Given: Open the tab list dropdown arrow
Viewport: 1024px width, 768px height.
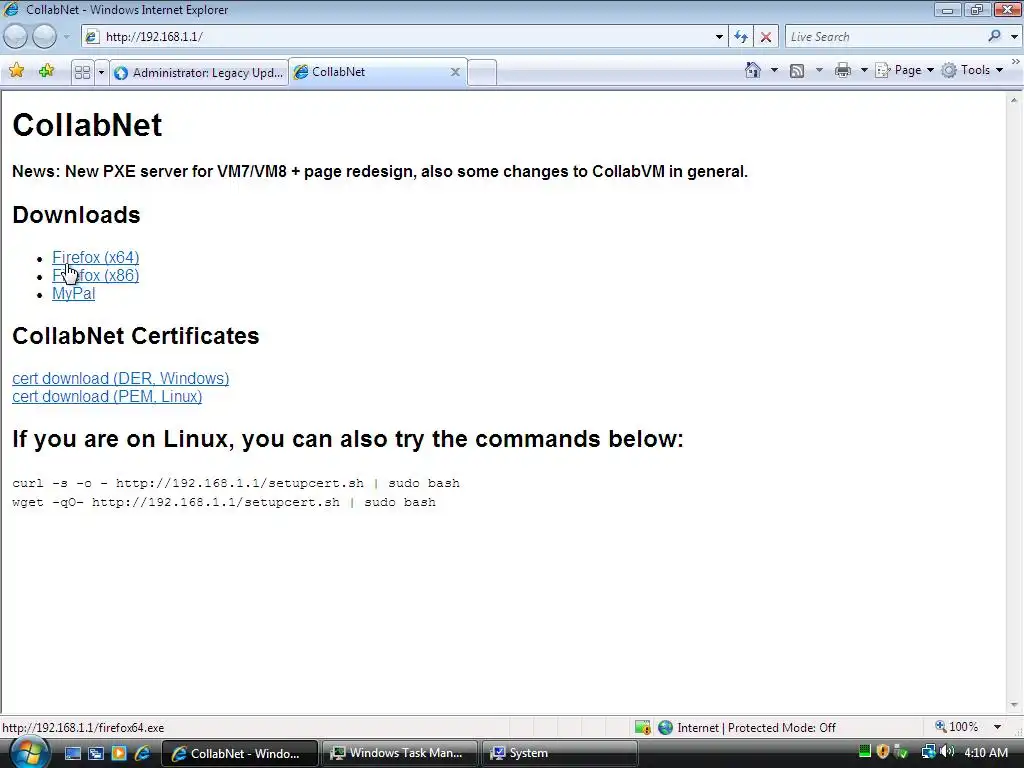Looking at the screenshot, I should [101, 72].
